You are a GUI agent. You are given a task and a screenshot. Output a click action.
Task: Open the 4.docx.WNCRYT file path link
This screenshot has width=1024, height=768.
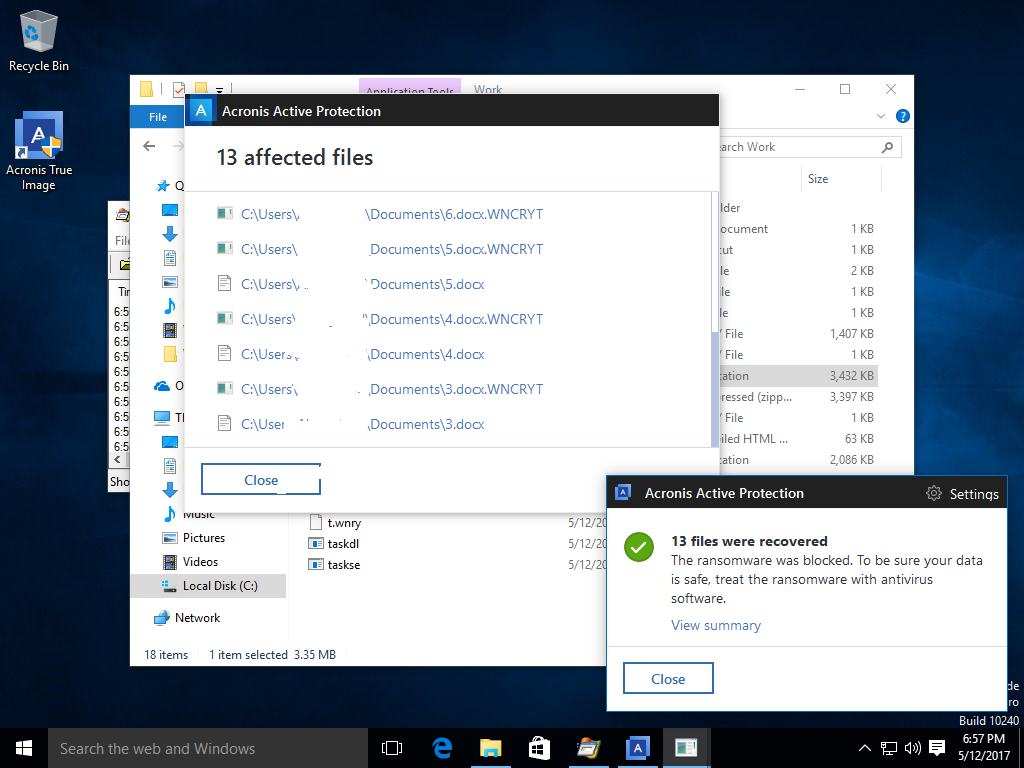(392, 319)
